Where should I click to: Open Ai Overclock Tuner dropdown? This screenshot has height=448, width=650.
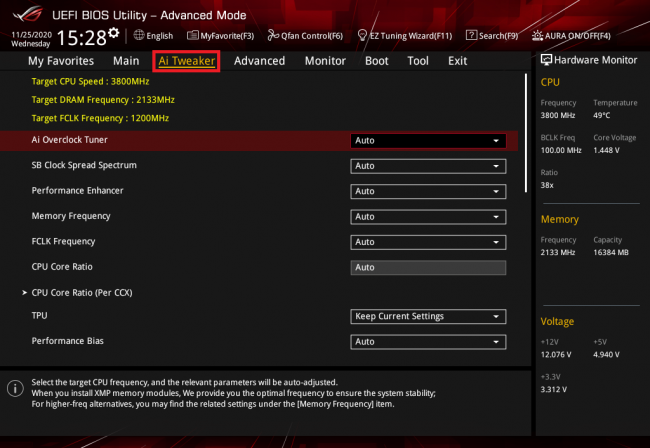click(428, 140)
